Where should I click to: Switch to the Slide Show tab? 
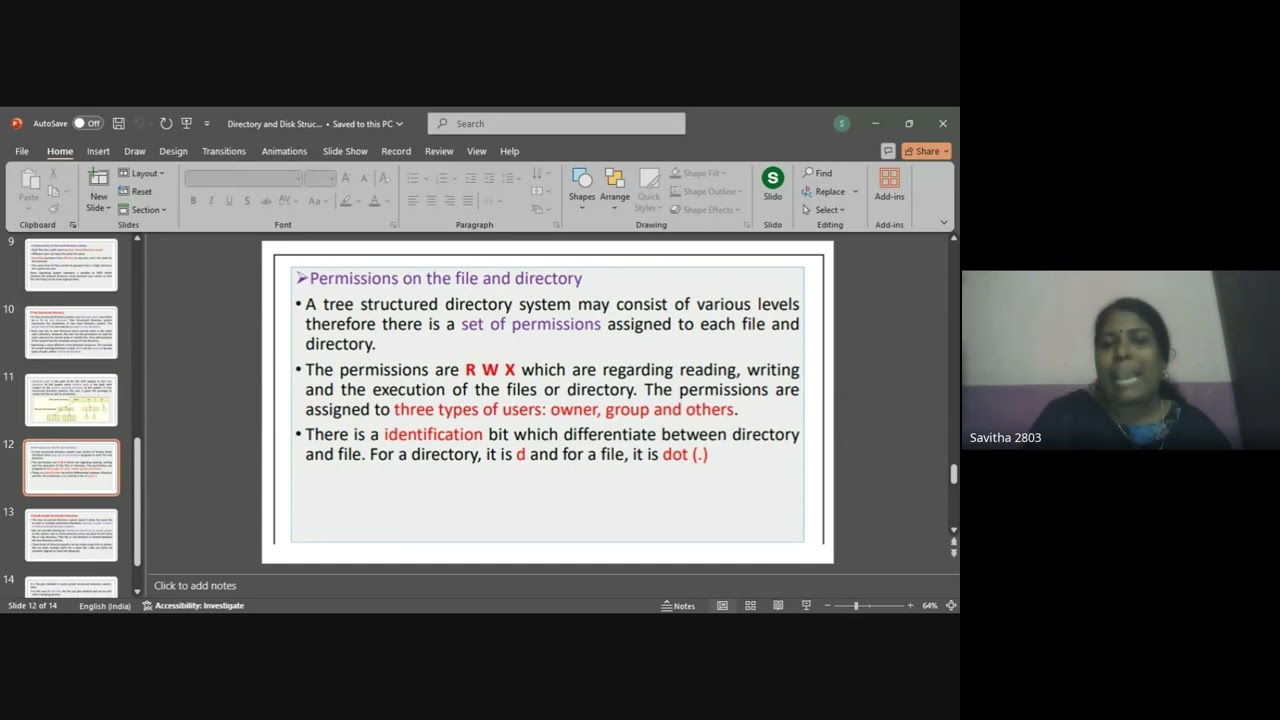click(x=345, y=151)
